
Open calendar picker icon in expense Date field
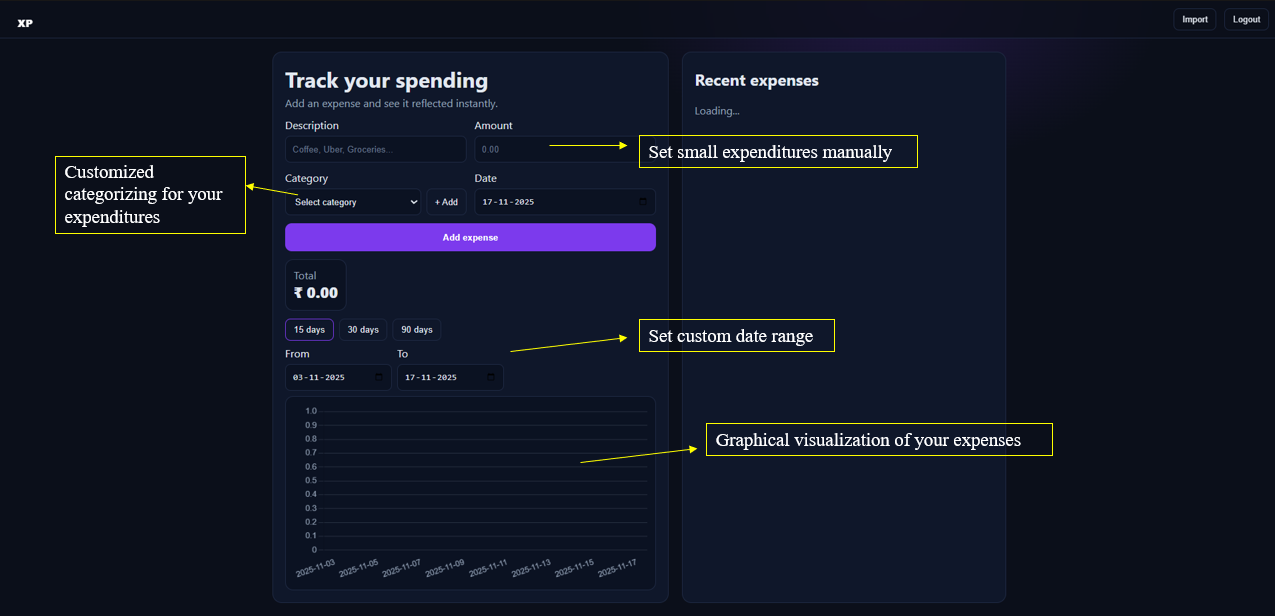643,202
